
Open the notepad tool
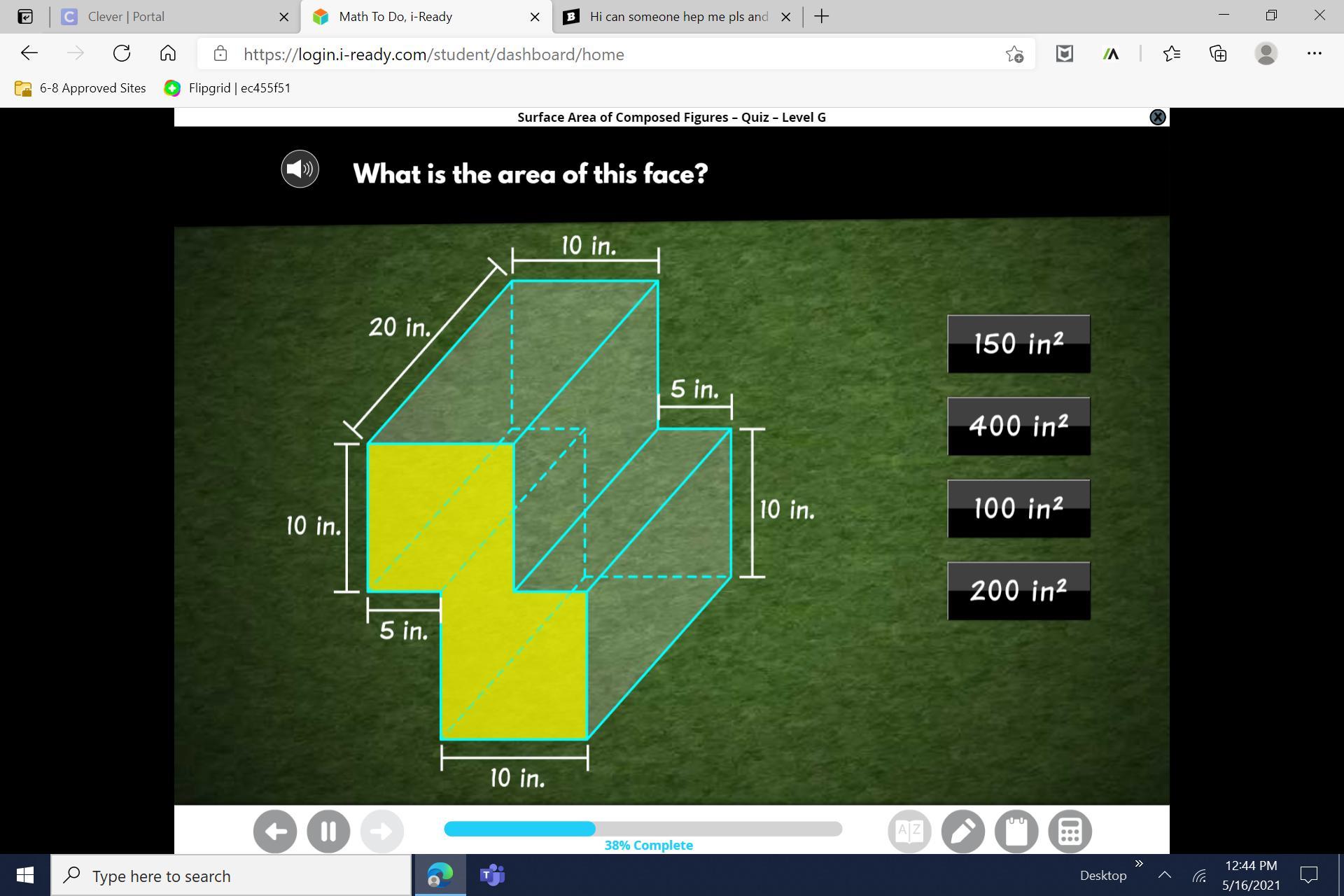(x=1016, y=832)
